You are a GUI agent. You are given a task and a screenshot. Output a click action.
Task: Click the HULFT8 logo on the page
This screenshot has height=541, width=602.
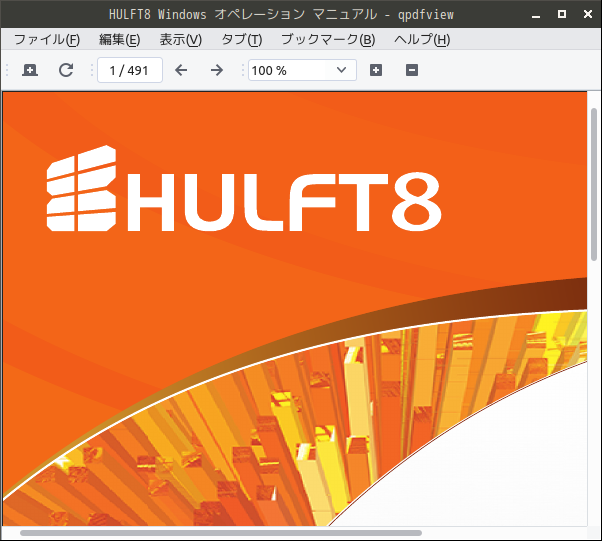[244, 189]
